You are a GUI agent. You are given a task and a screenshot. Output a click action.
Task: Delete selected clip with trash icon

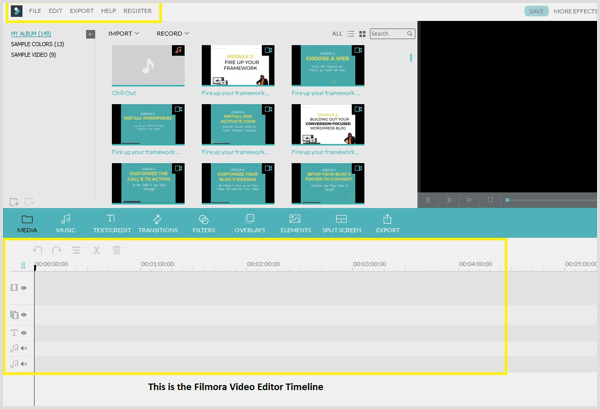point(117,250)
